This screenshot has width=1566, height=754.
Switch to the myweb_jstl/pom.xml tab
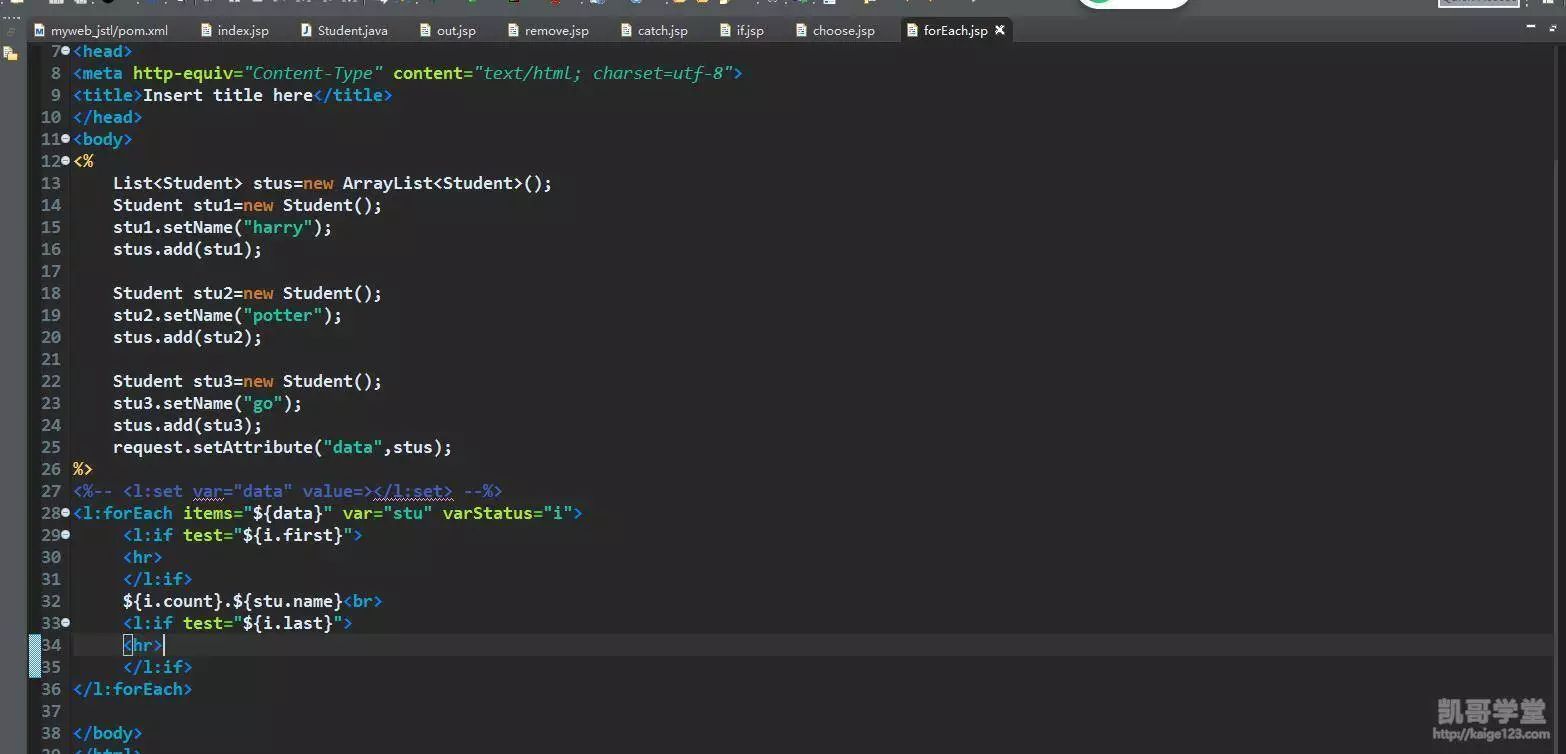pos(100,31)
